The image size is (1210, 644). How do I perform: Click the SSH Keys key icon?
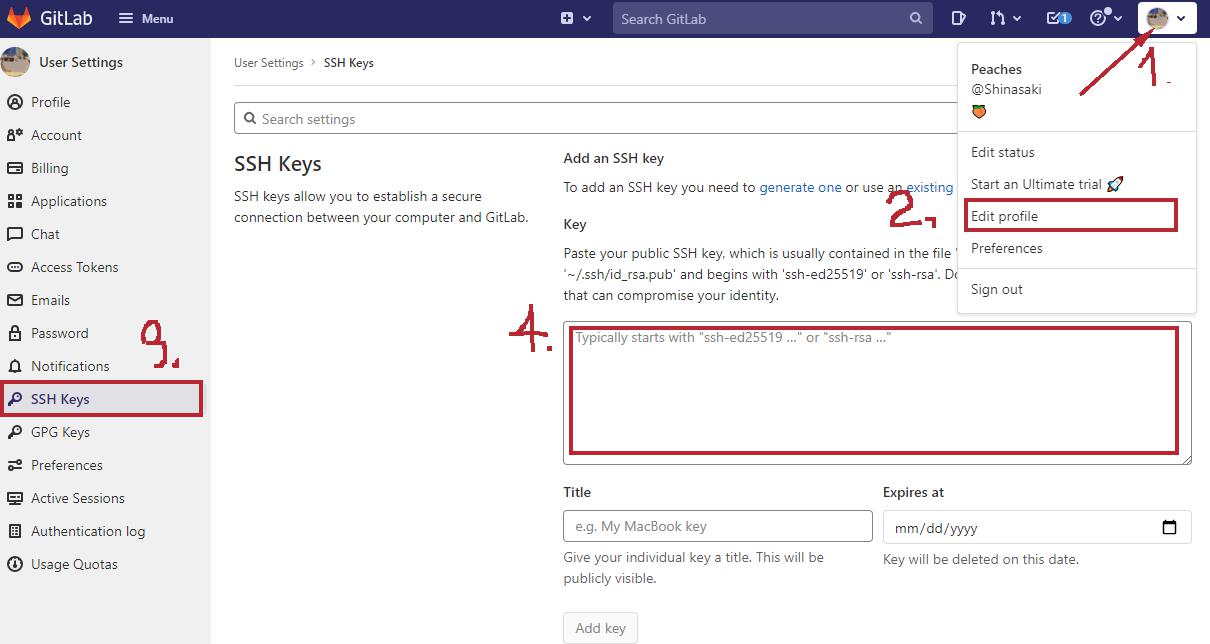[14, 399]
